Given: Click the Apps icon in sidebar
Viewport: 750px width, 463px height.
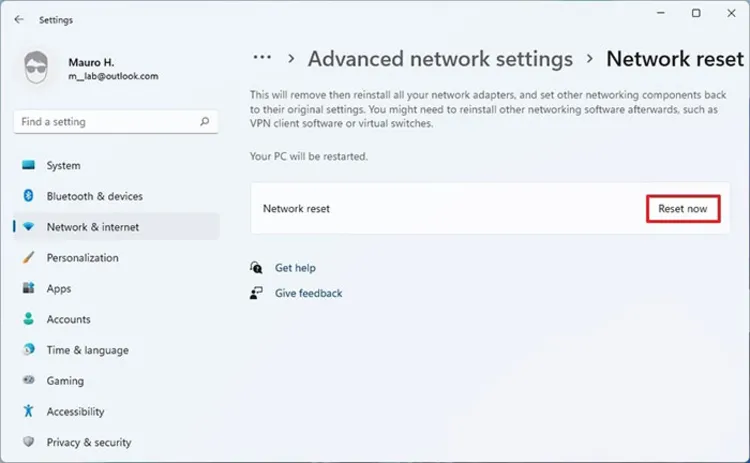Looking at the screenshot, I should tap(28, 288).
